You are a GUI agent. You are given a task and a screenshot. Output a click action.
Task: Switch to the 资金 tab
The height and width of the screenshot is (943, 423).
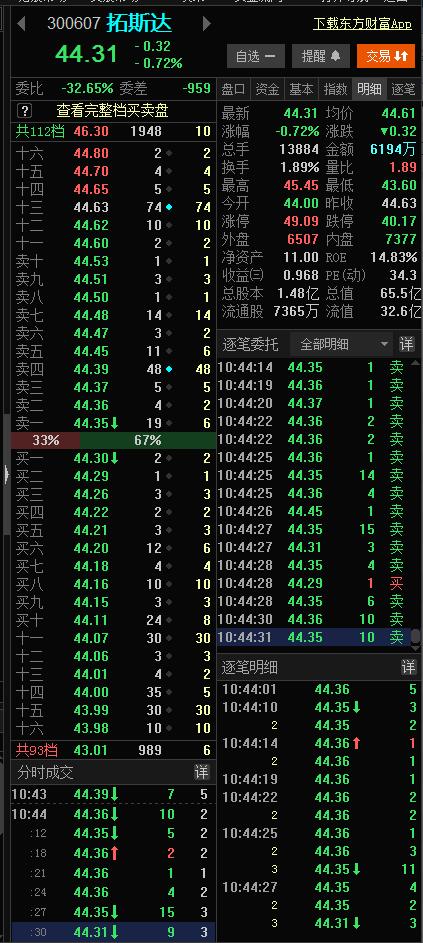coord(267,90)
